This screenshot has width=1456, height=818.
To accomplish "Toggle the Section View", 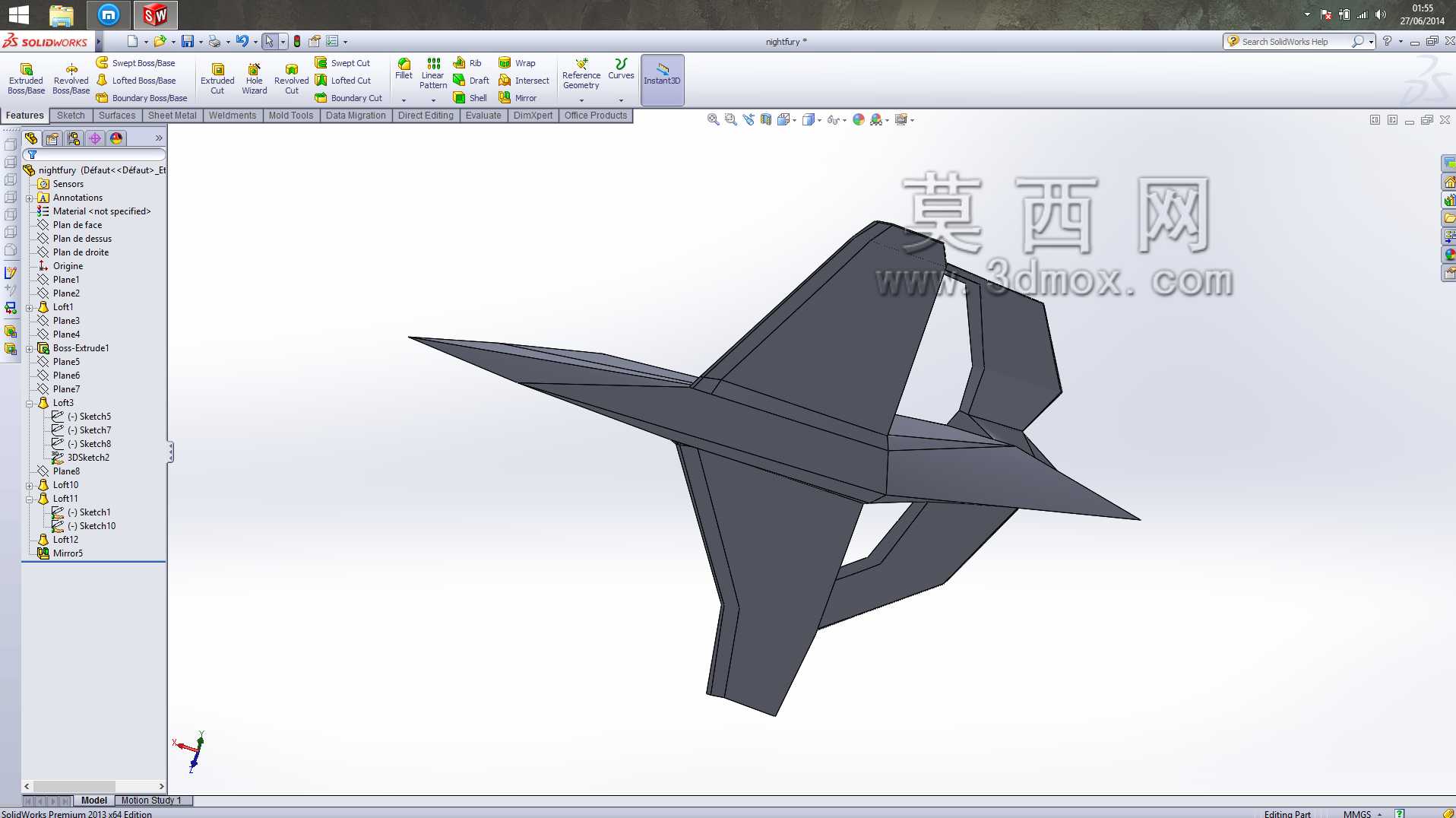I will (766, 119).
